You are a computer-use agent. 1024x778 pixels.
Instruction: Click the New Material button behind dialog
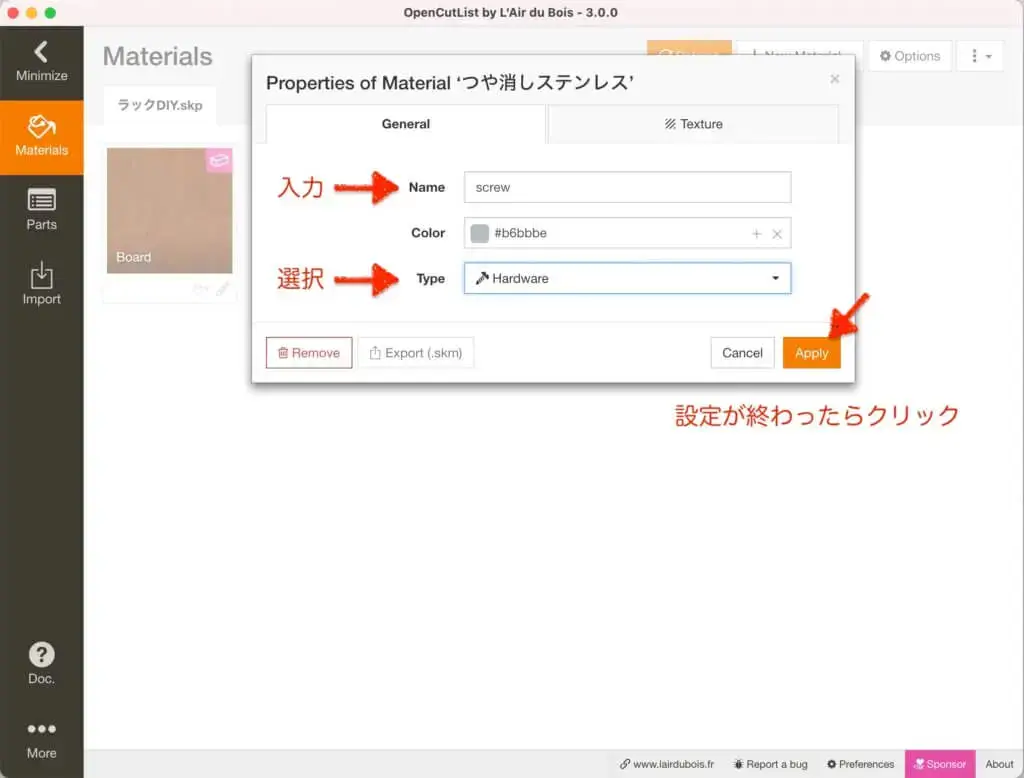pos(800,48)
